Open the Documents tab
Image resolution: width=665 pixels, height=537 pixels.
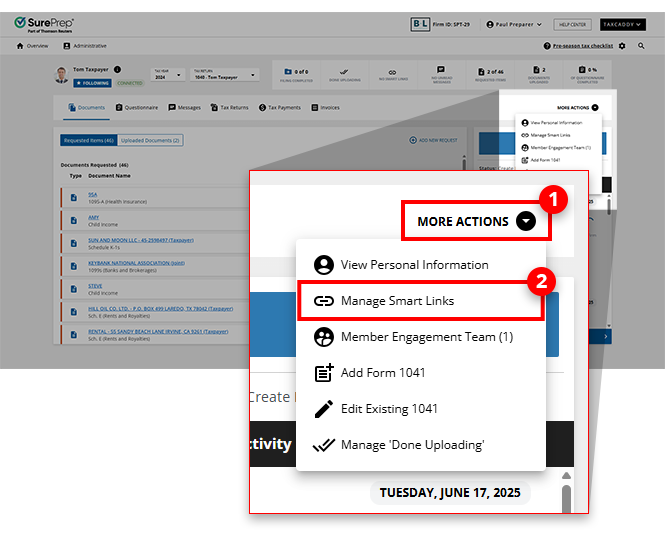tap(87, 108)
